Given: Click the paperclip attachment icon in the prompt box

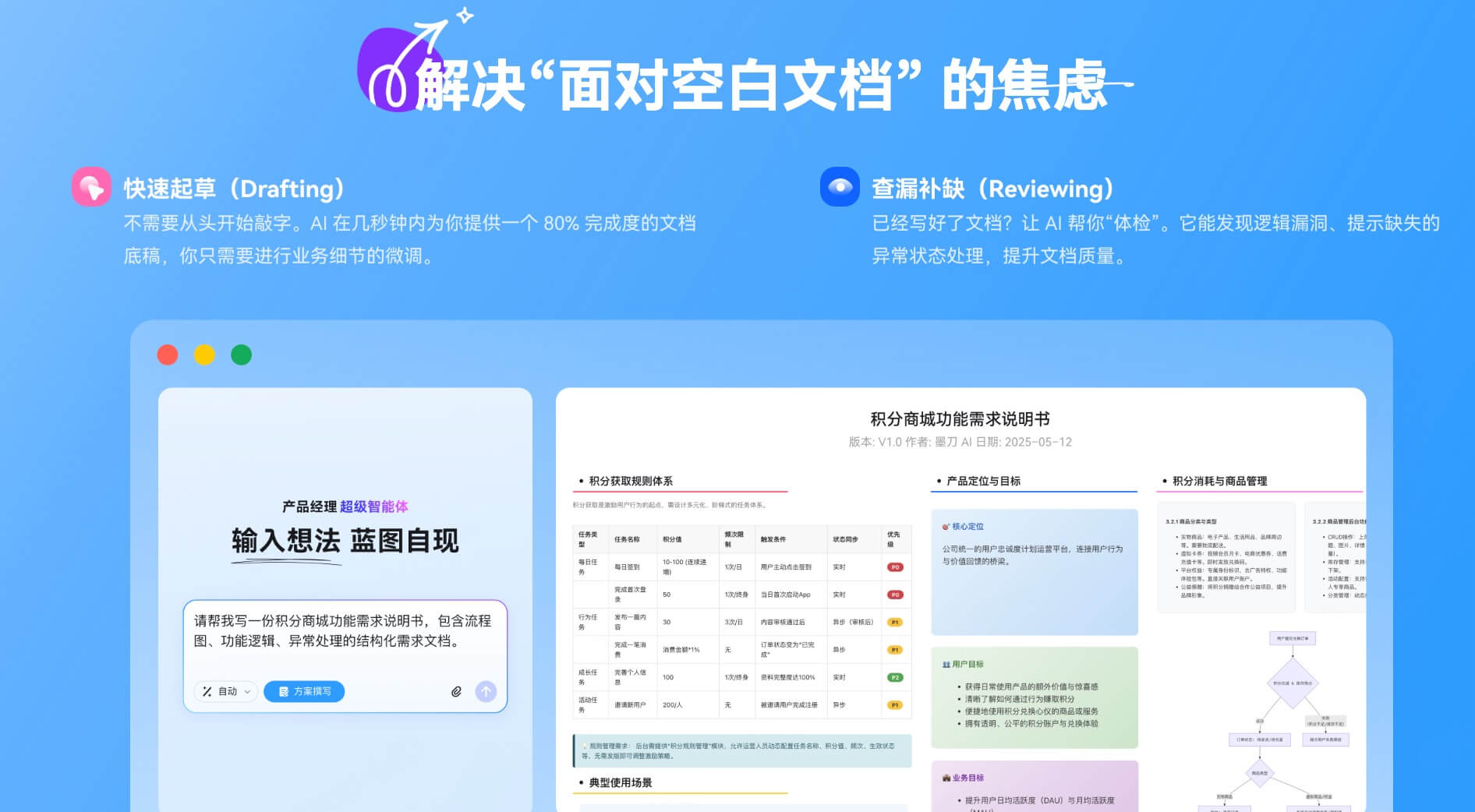Looking at the screenshot, I should point(456,691).
